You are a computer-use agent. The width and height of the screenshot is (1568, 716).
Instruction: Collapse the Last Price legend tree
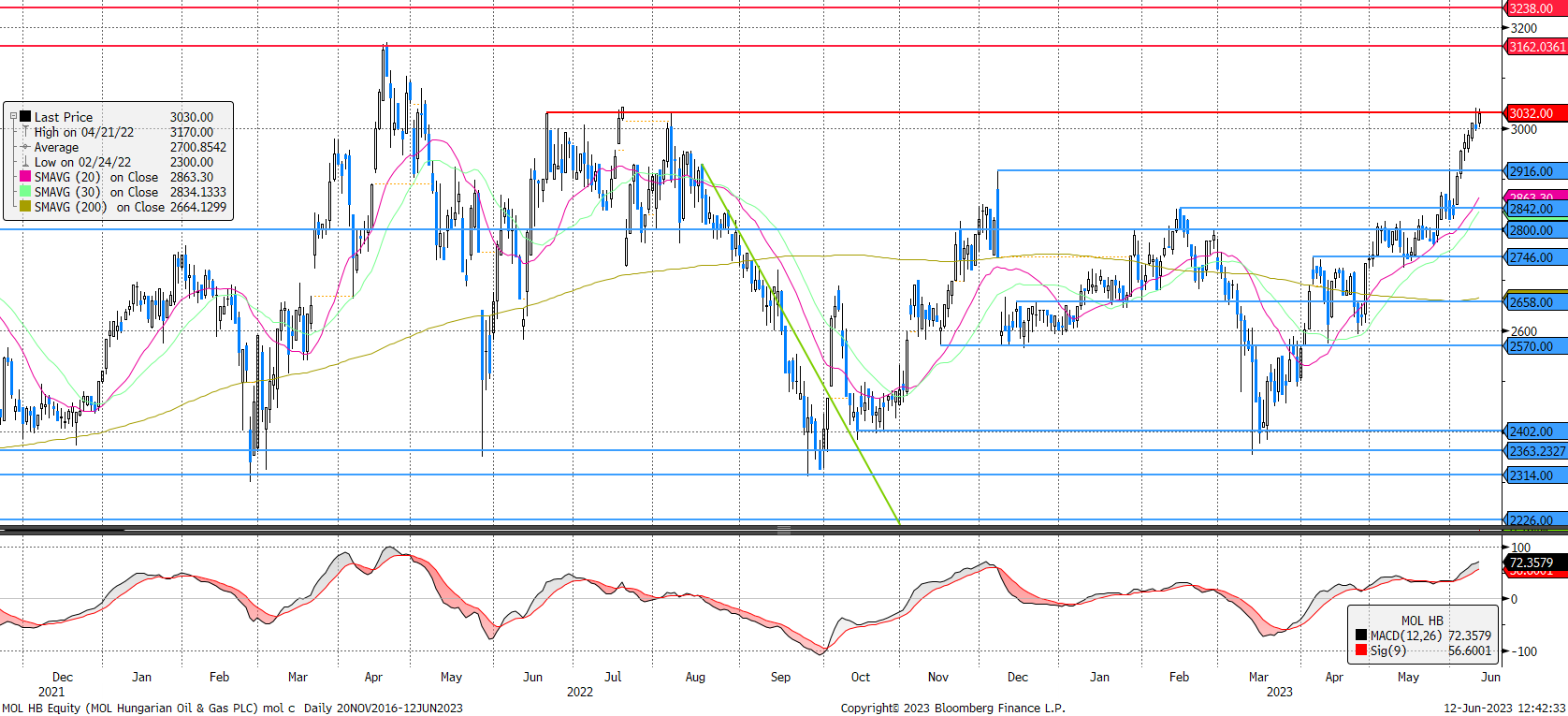click(x=13, y=117)
